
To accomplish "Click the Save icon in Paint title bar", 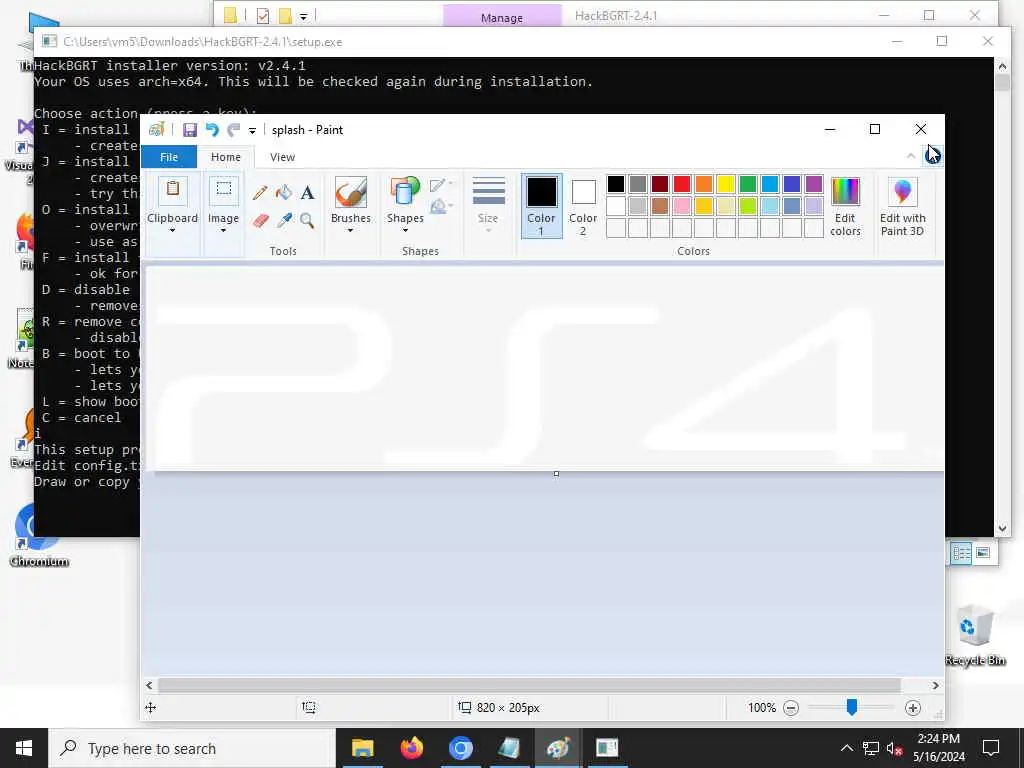I will tap(189, 130).
